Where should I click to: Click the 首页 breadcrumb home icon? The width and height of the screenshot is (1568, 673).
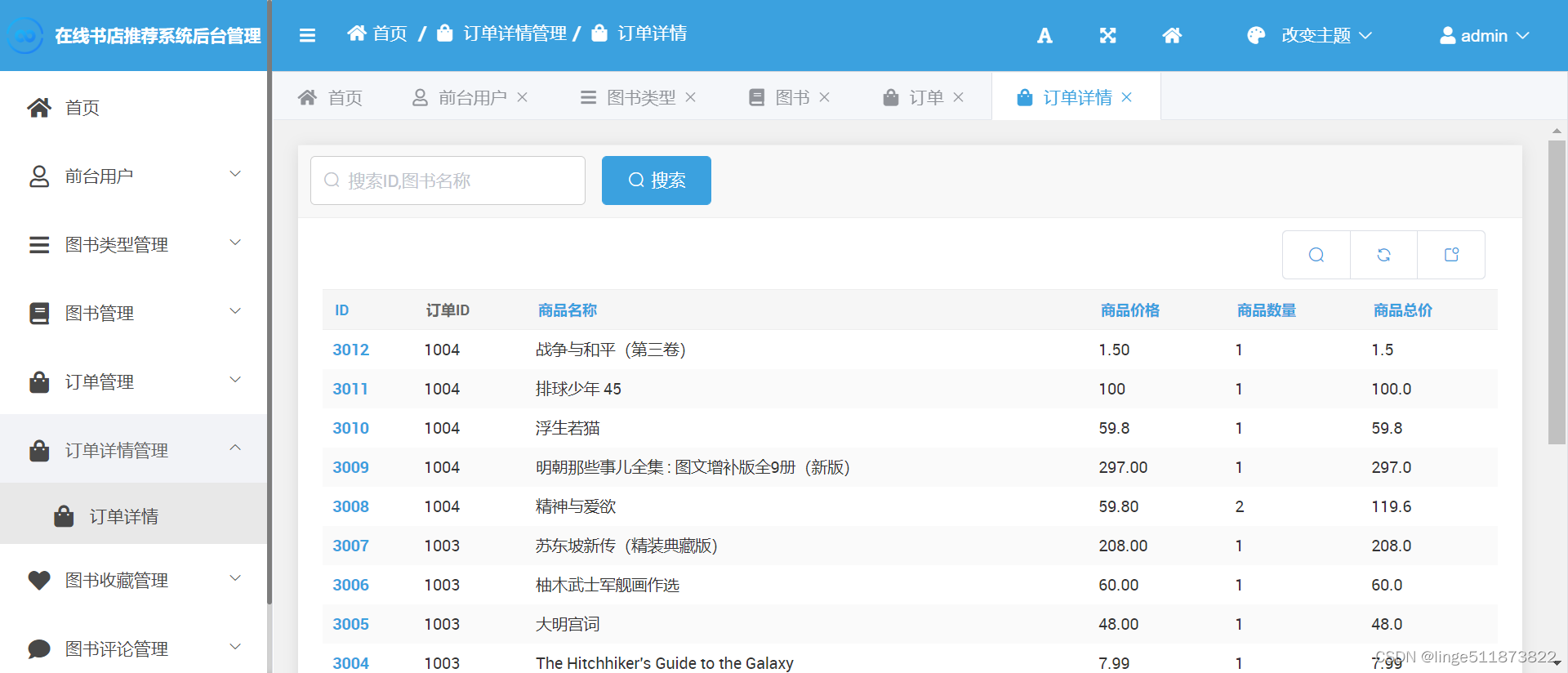pyautogui.click(x=357, y=33)
